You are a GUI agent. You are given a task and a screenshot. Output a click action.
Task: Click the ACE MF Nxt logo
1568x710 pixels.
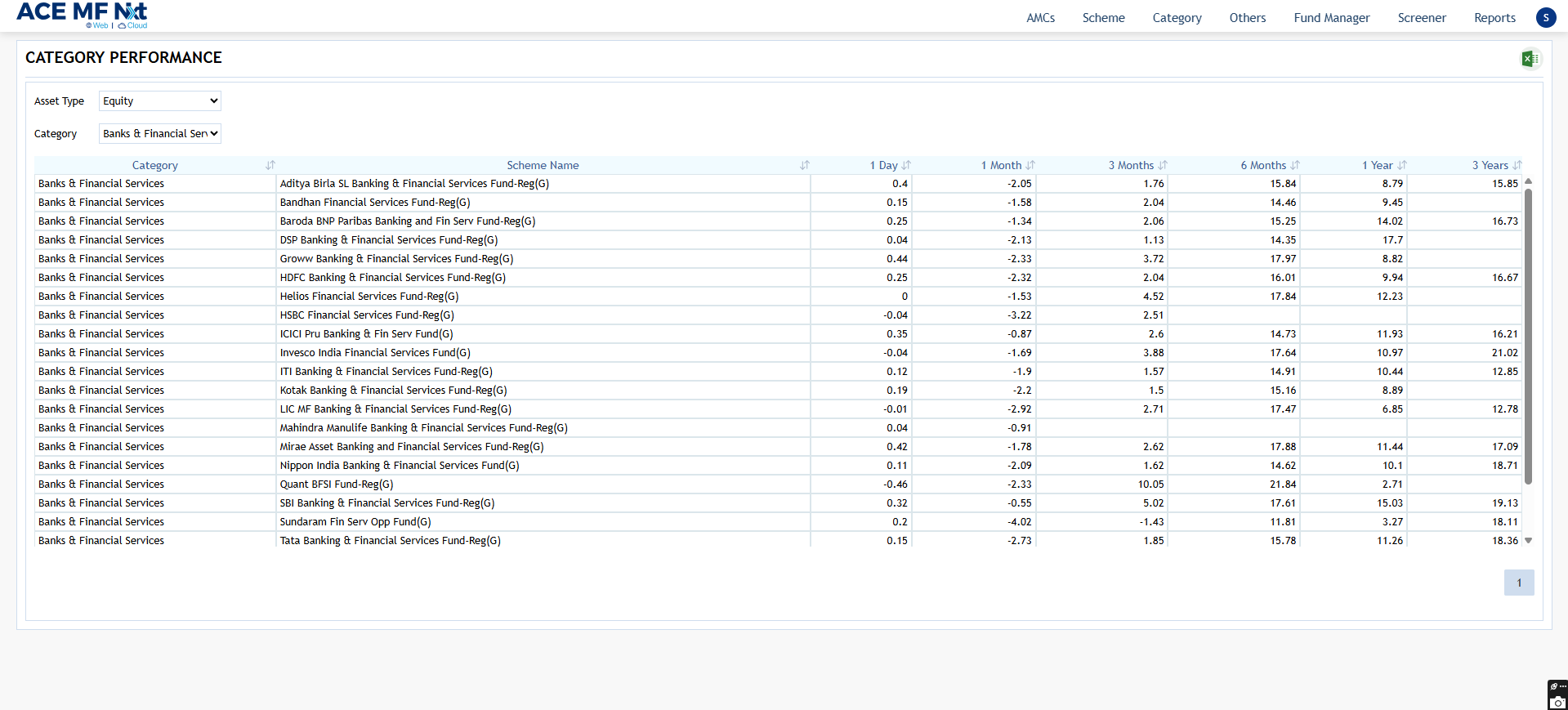coord(82,14)
